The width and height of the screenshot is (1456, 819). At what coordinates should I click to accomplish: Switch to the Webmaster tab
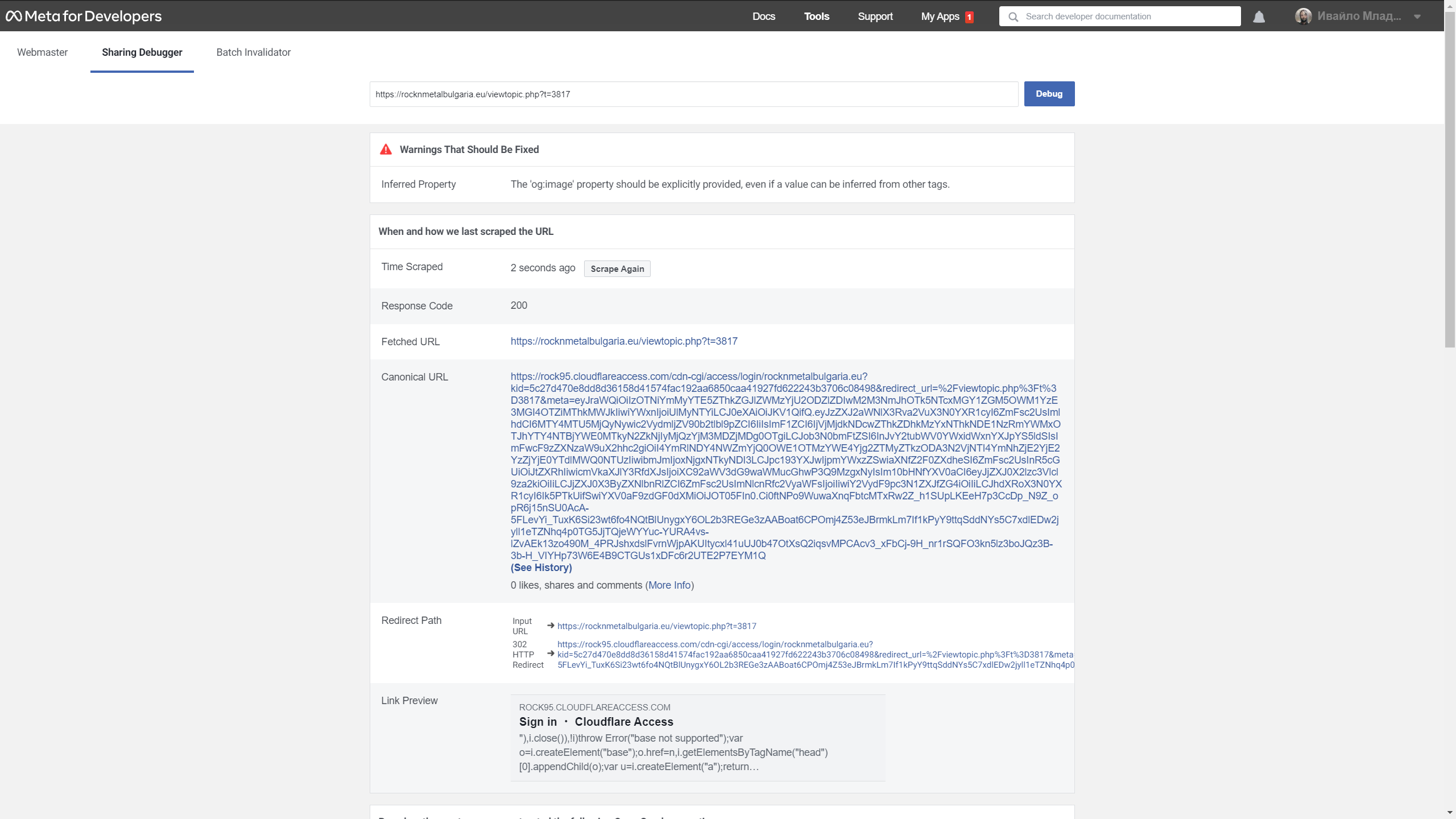[x=42, y=52]
